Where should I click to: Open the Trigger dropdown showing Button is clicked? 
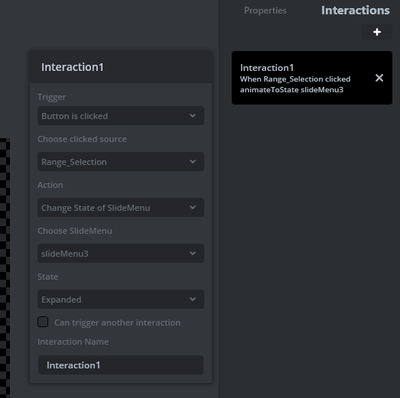tap(121, 116)
